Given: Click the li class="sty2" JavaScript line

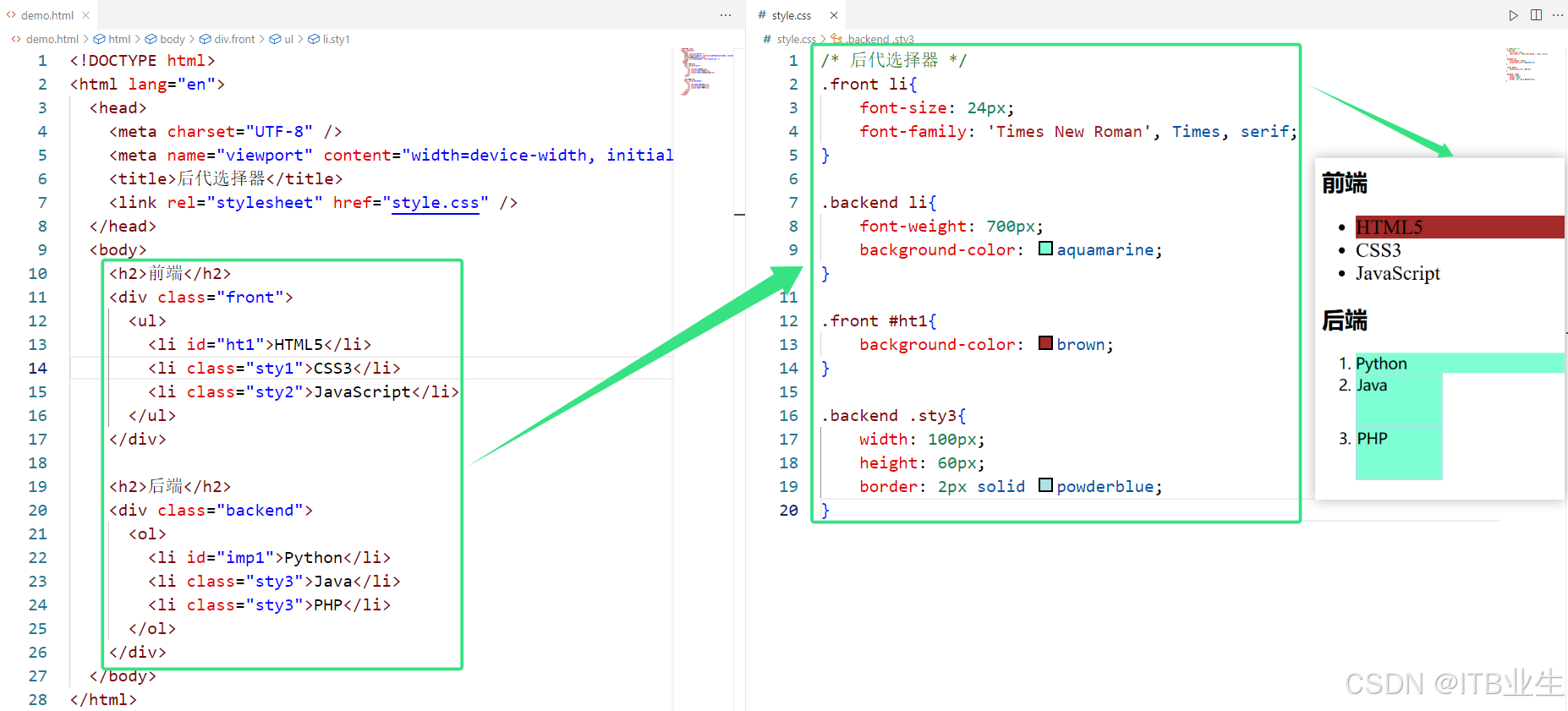Looking at the screenshot, I should coord(304,392).
